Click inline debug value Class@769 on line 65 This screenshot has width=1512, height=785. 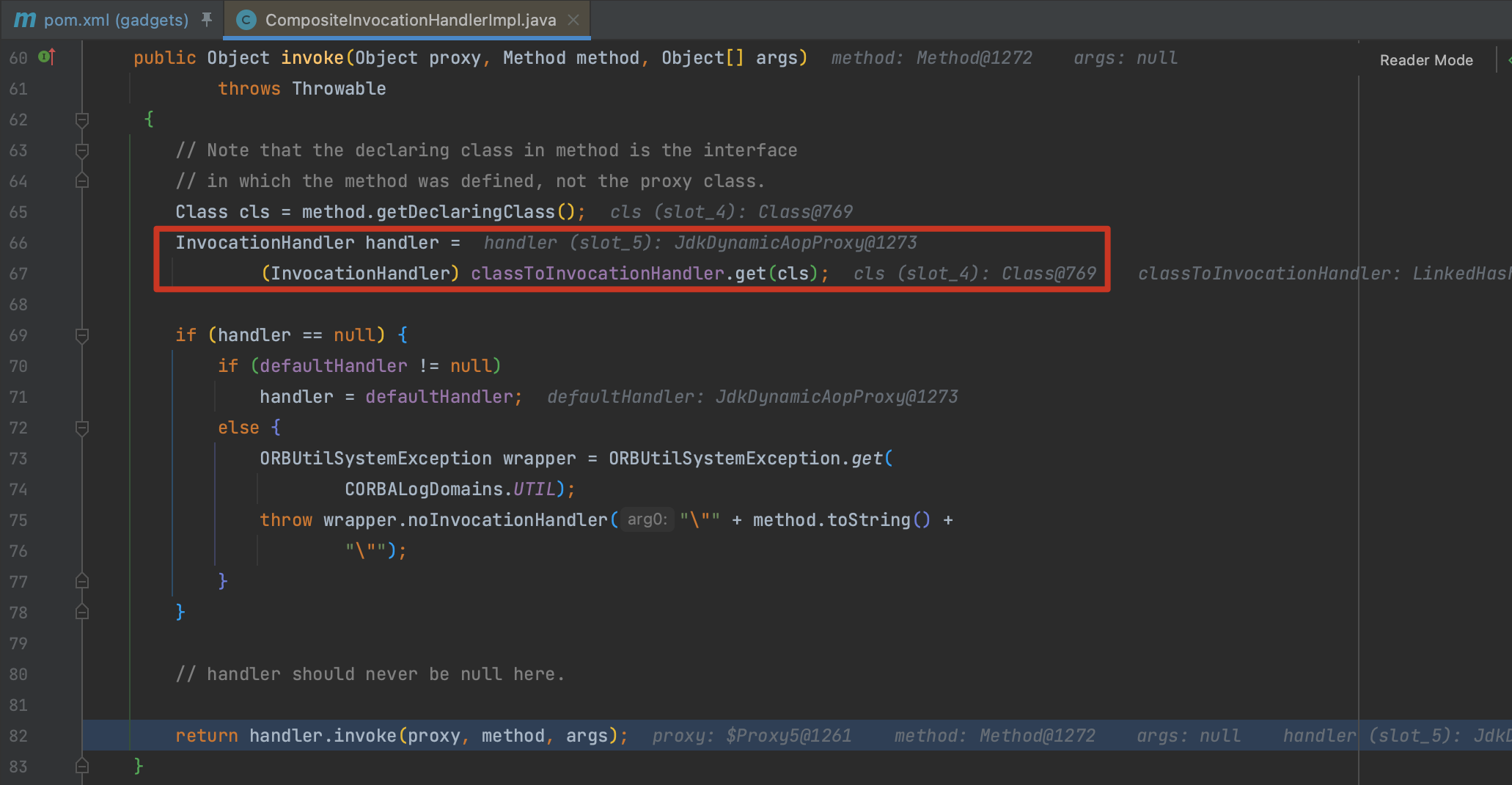tap(805, 212)
